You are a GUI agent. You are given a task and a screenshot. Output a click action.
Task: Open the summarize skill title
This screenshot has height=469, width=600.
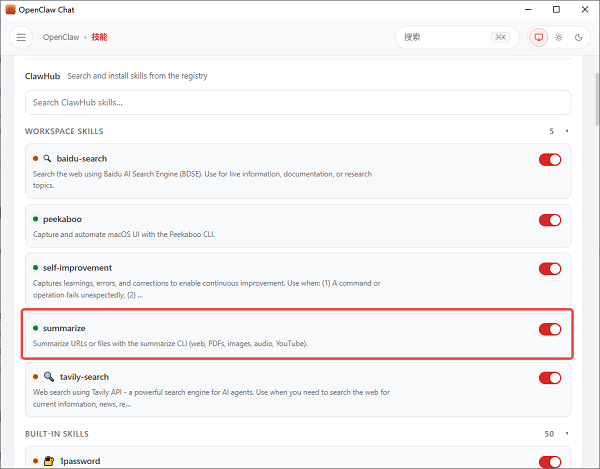[64, 328]
